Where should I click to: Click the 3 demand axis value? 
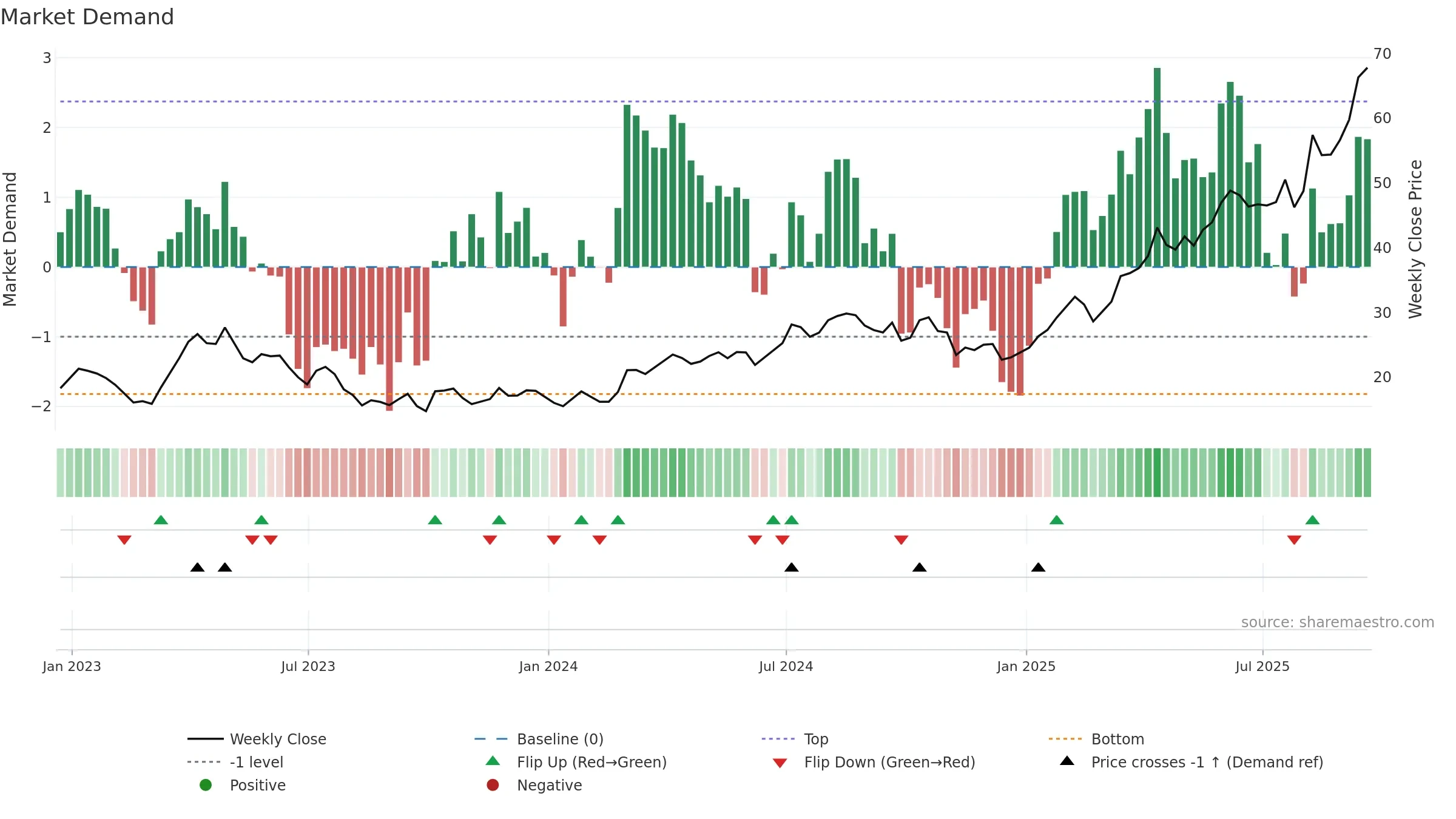click(x=47, y=58)
